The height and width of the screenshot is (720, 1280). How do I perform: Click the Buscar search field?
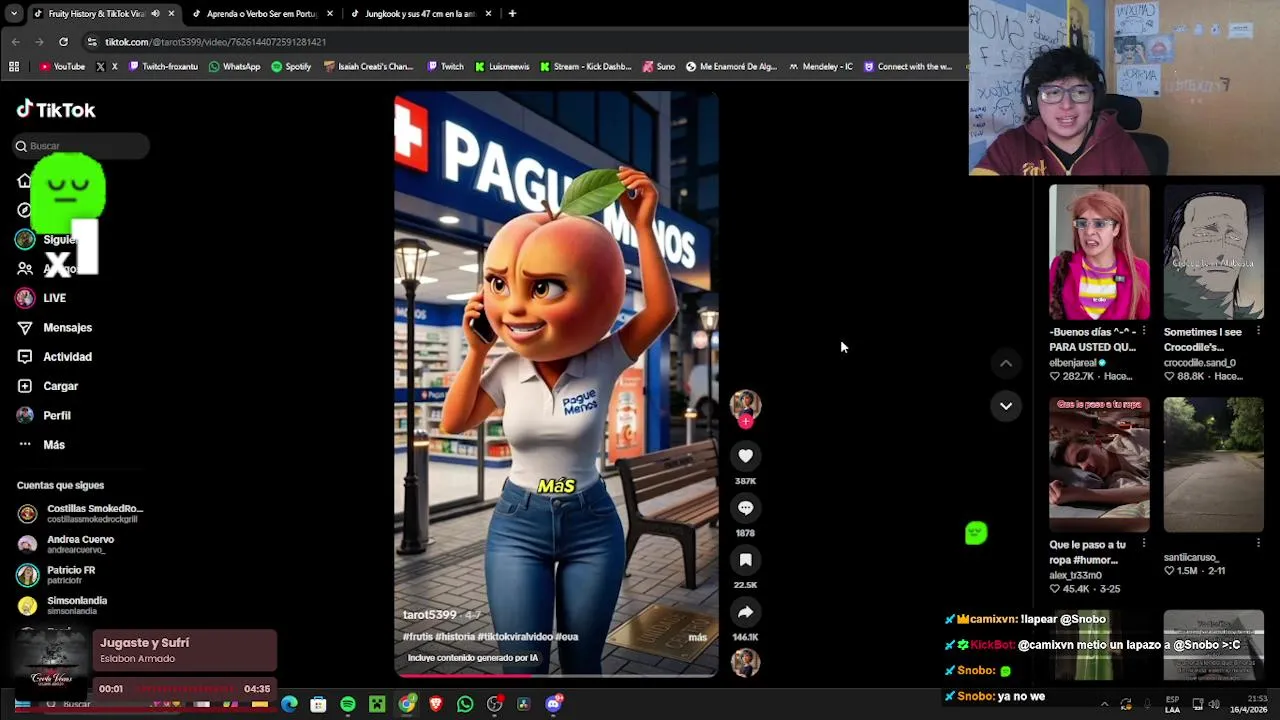pyautogui.click(x=80, y=146)
